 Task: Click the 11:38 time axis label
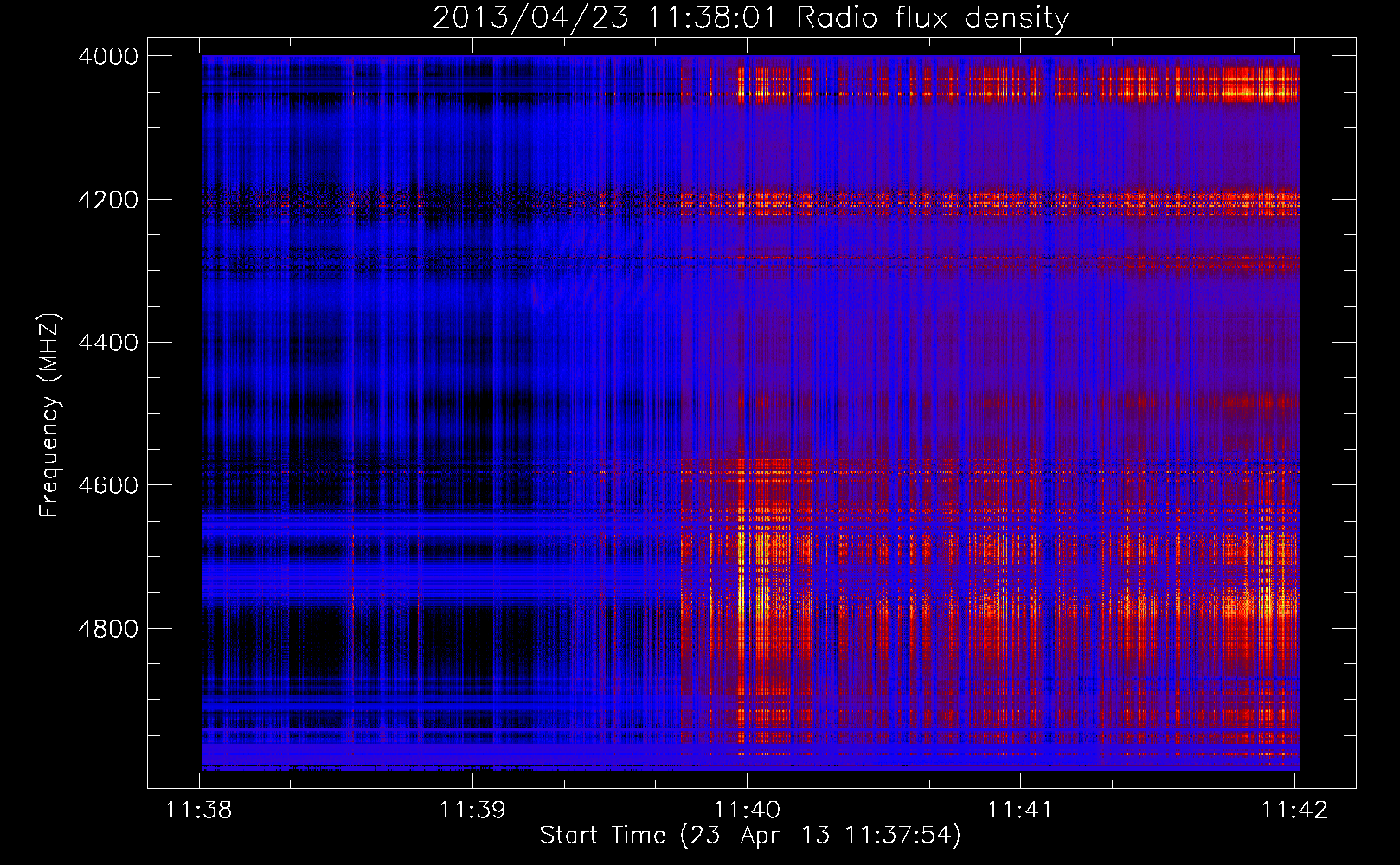tap(199, 811)
